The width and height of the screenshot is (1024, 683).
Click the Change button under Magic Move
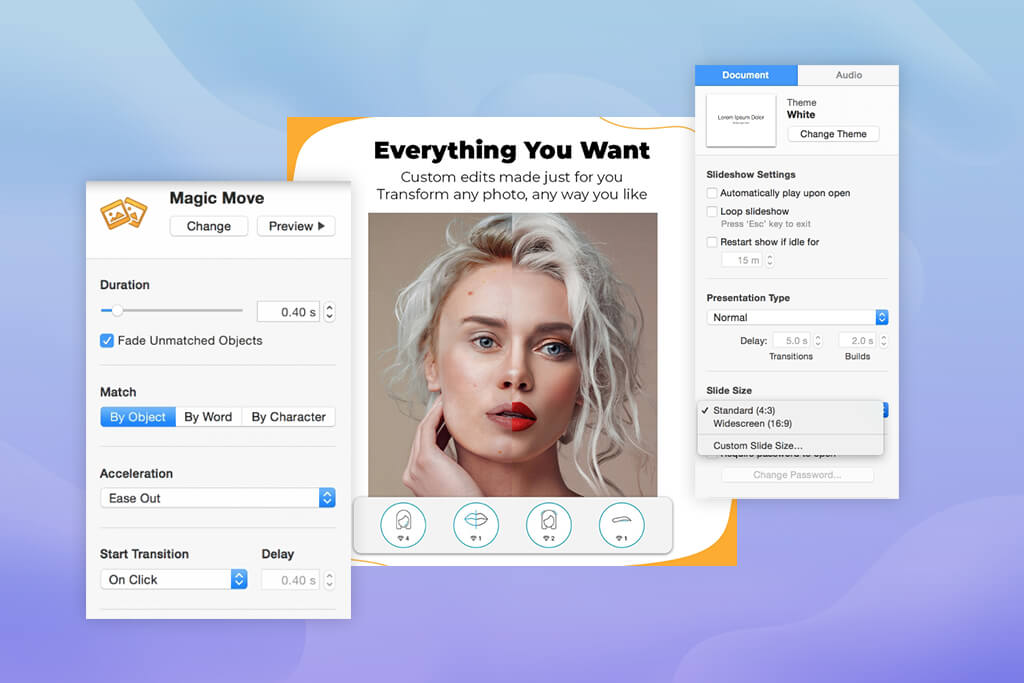[209, 227]
